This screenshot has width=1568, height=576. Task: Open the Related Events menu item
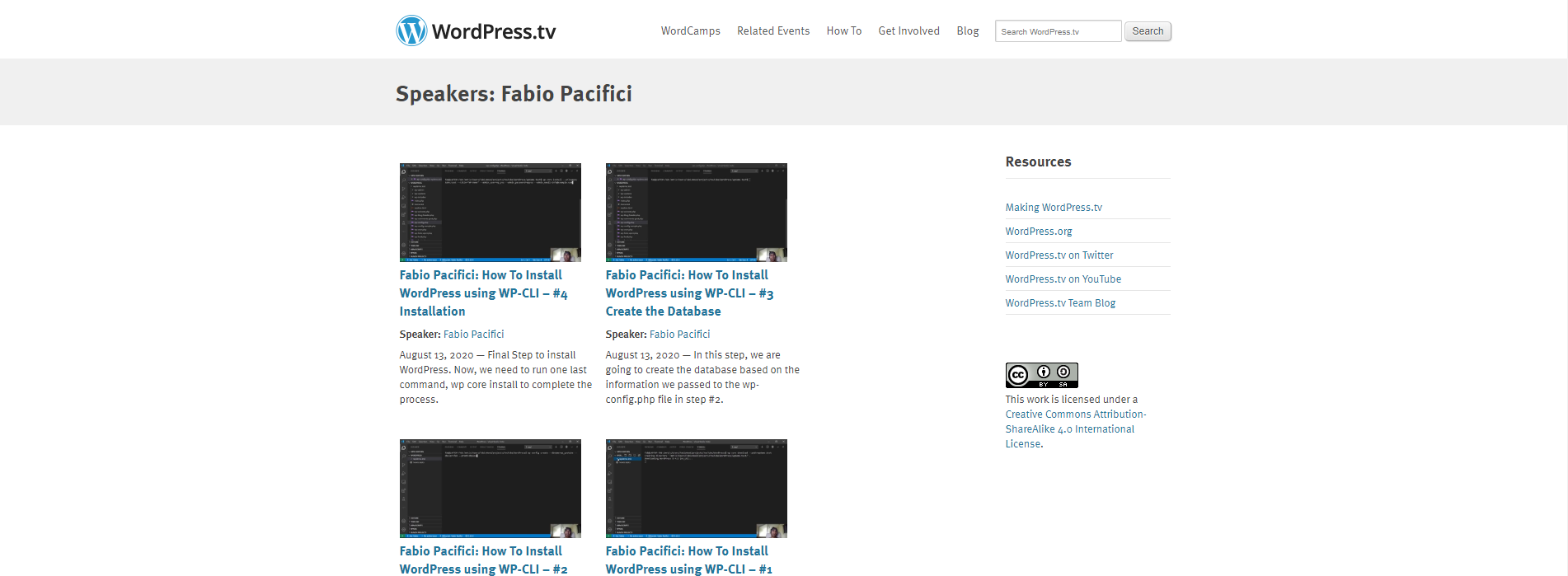[773, 30]
